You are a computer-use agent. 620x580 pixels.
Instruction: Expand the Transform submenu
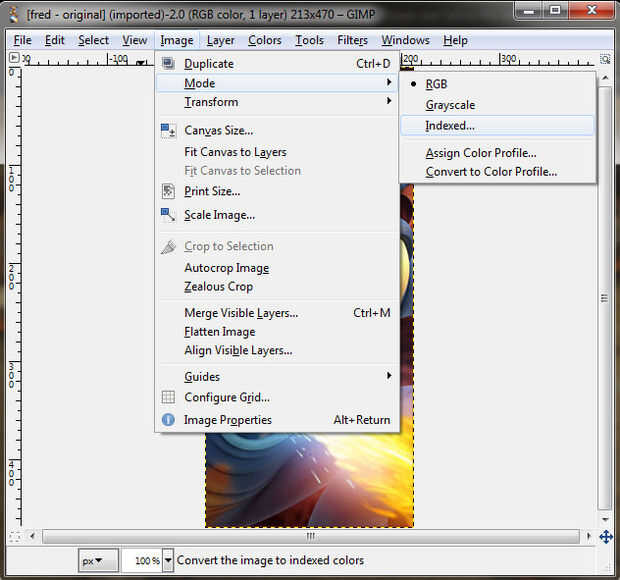[x=277, y=102]
